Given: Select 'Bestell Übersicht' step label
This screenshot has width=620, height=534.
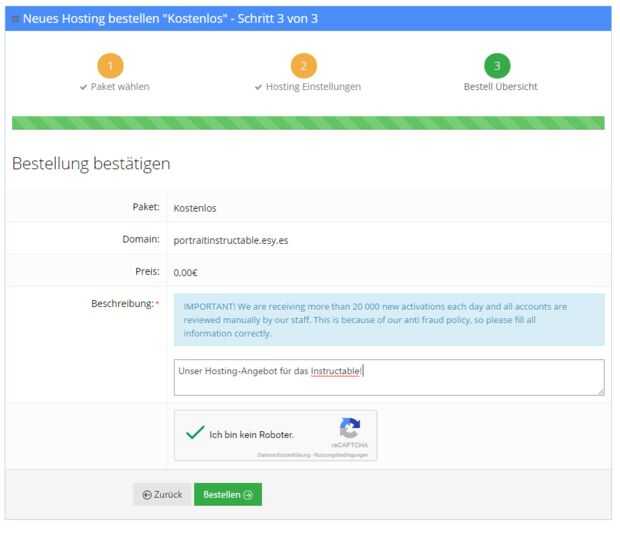Looking at the screenshot, I should (501, 87).
